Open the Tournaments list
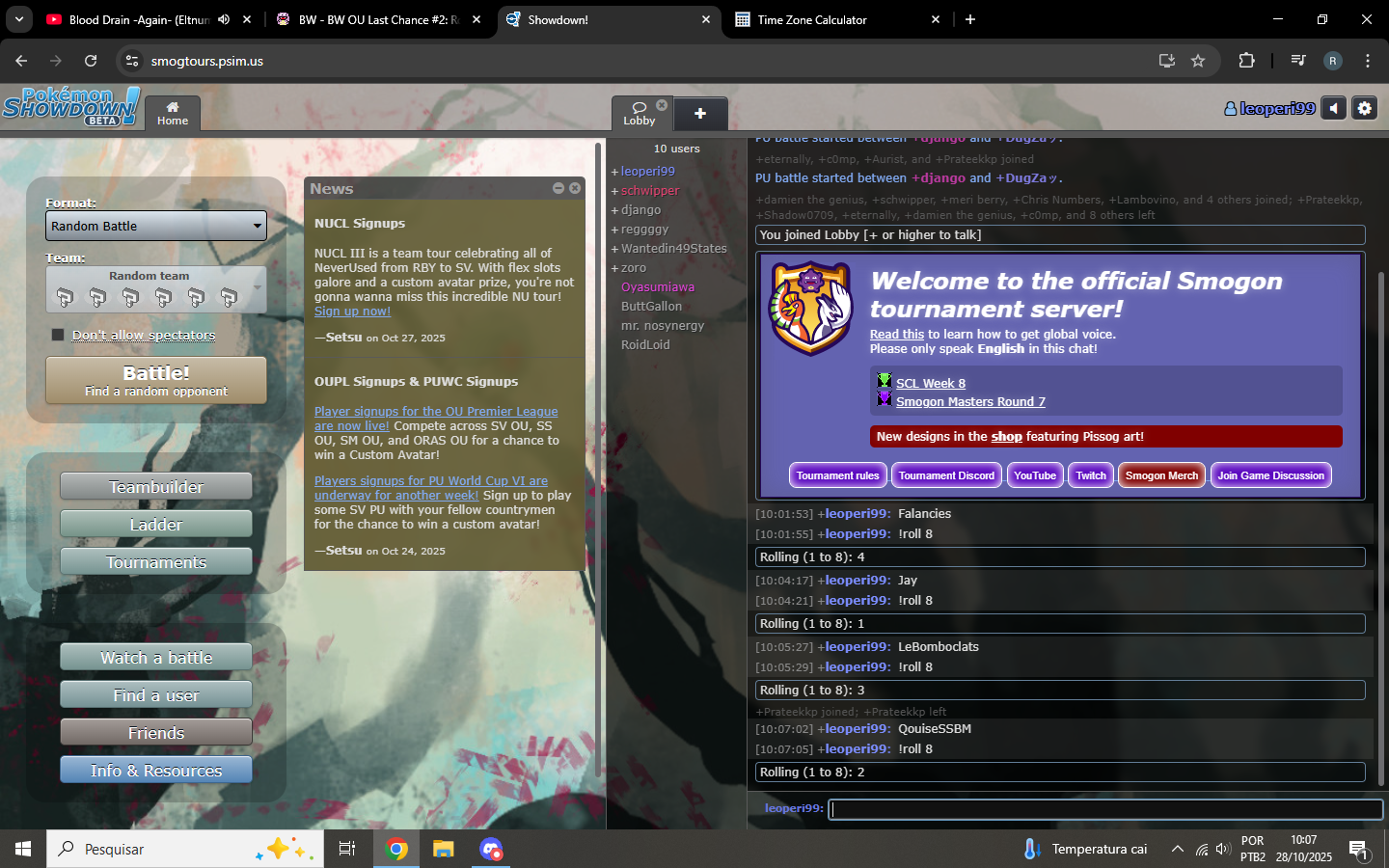 156,562
